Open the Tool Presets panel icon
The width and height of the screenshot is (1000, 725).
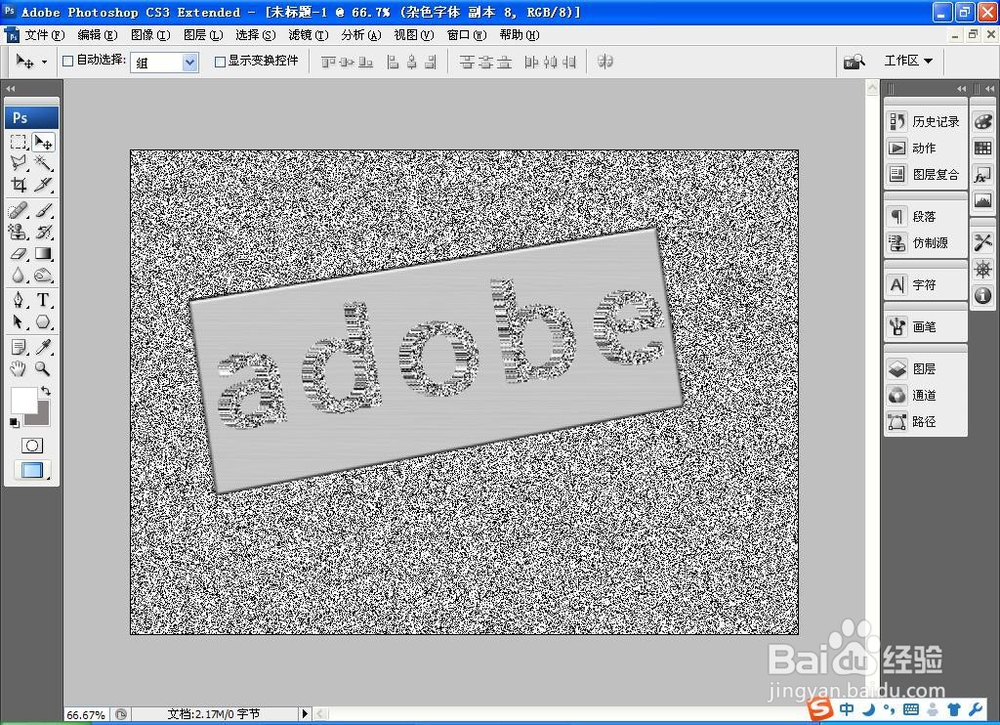(983, 242)
